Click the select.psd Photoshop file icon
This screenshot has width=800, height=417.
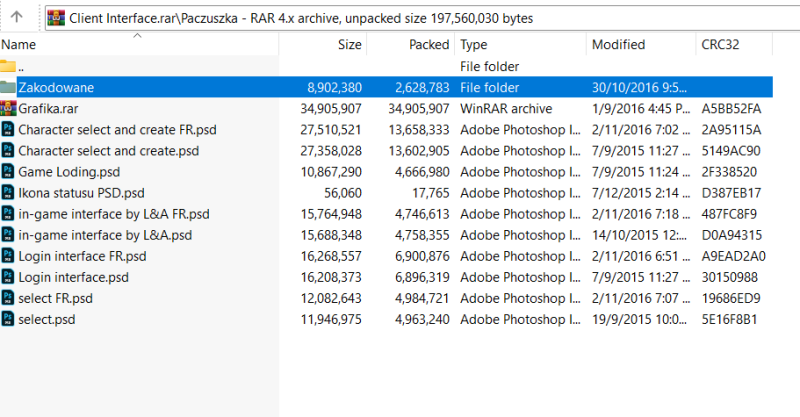click(8, 320)
